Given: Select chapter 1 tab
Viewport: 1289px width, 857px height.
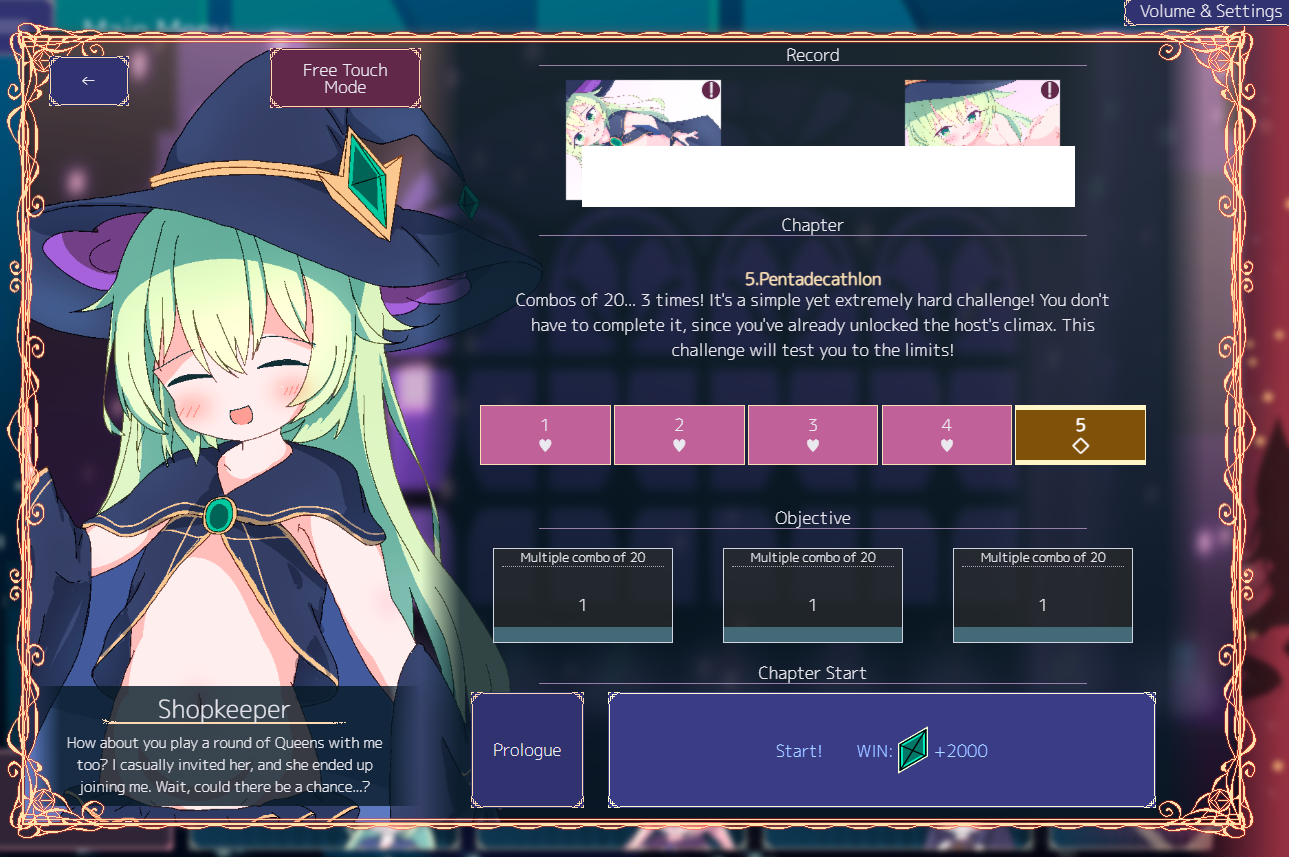Looking at the screenshot, I should point(545,435).
